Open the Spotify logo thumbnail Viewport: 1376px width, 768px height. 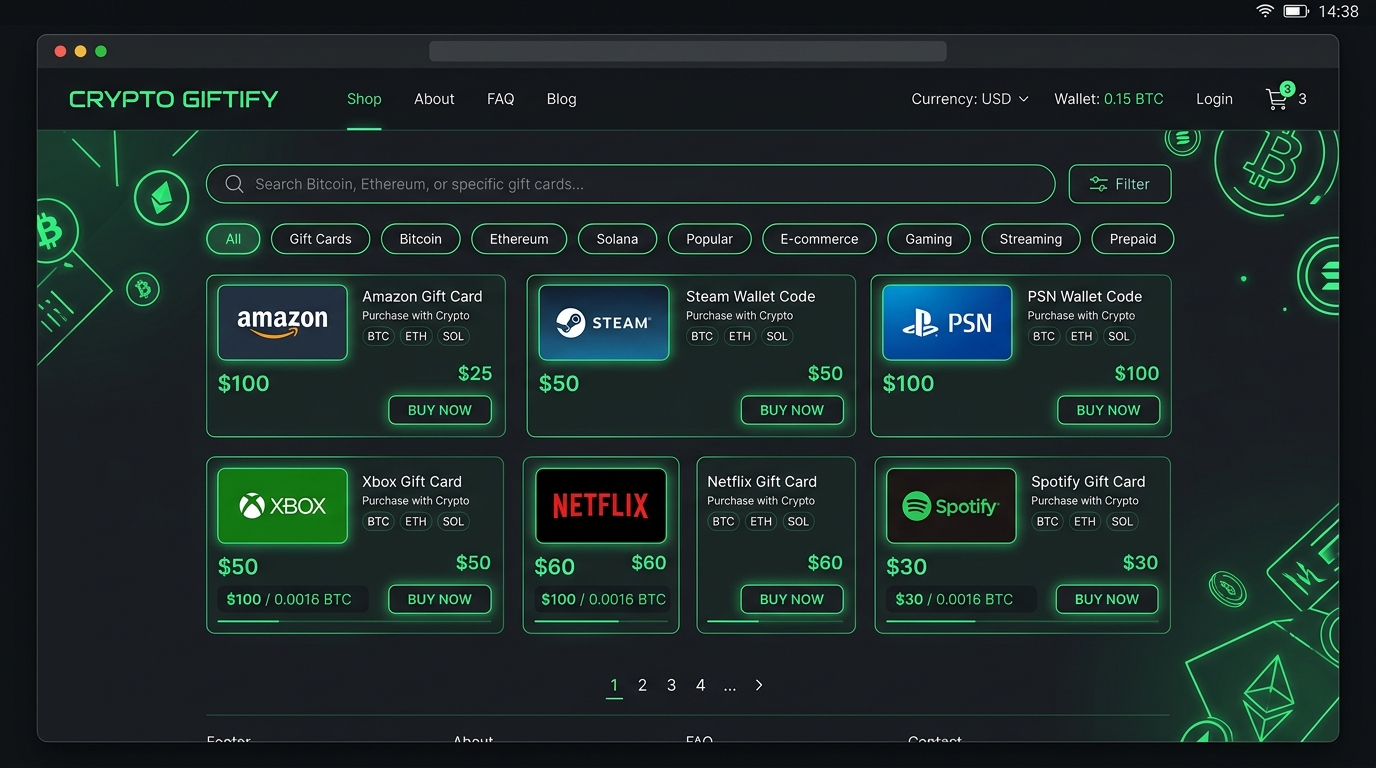(x=951, y=506)
